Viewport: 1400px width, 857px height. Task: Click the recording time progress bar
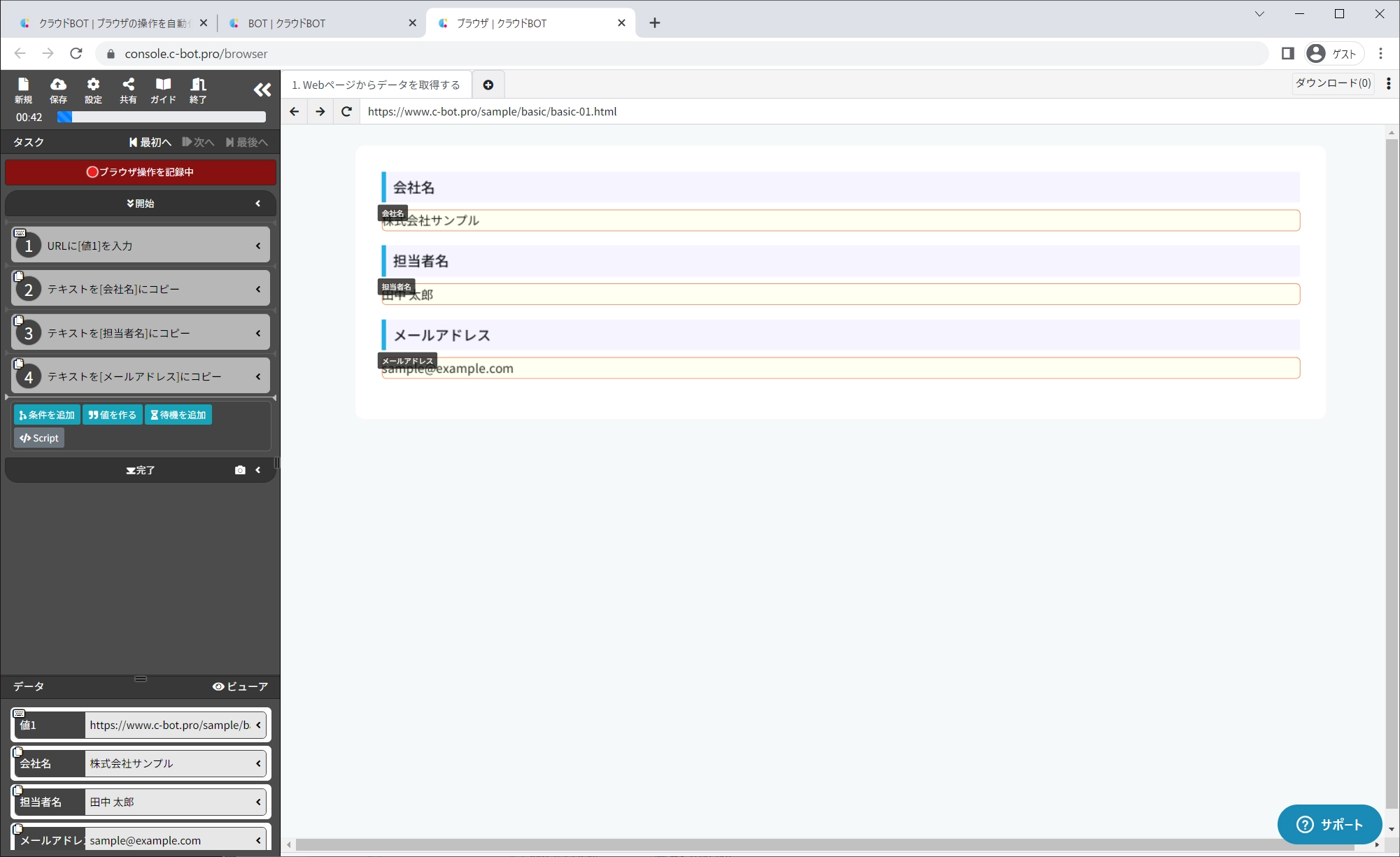tap(162, 118)
